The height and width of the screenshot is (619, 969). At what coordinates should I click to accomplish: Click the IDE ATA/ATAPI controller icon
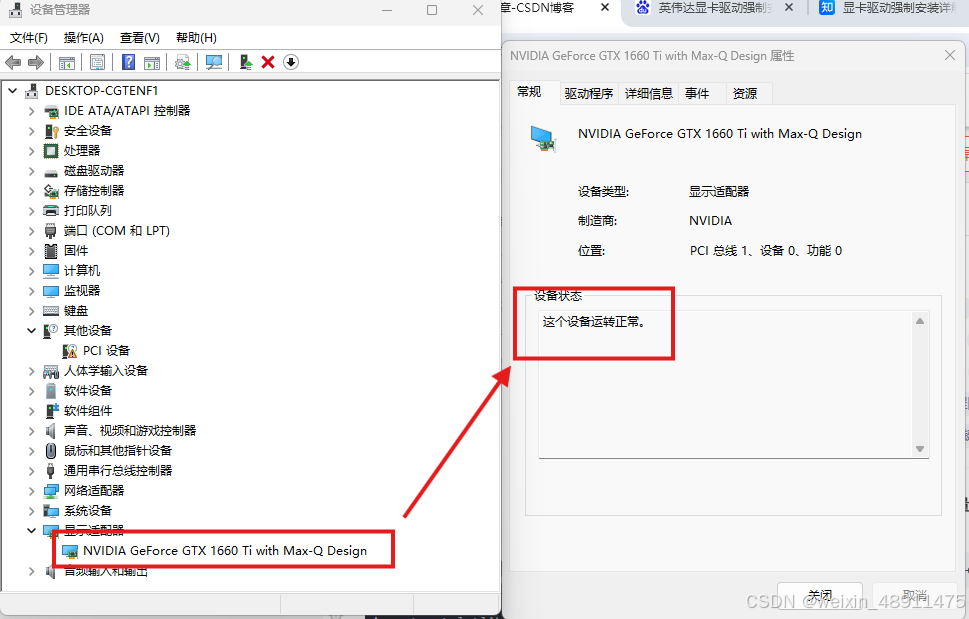click(51, 111)
